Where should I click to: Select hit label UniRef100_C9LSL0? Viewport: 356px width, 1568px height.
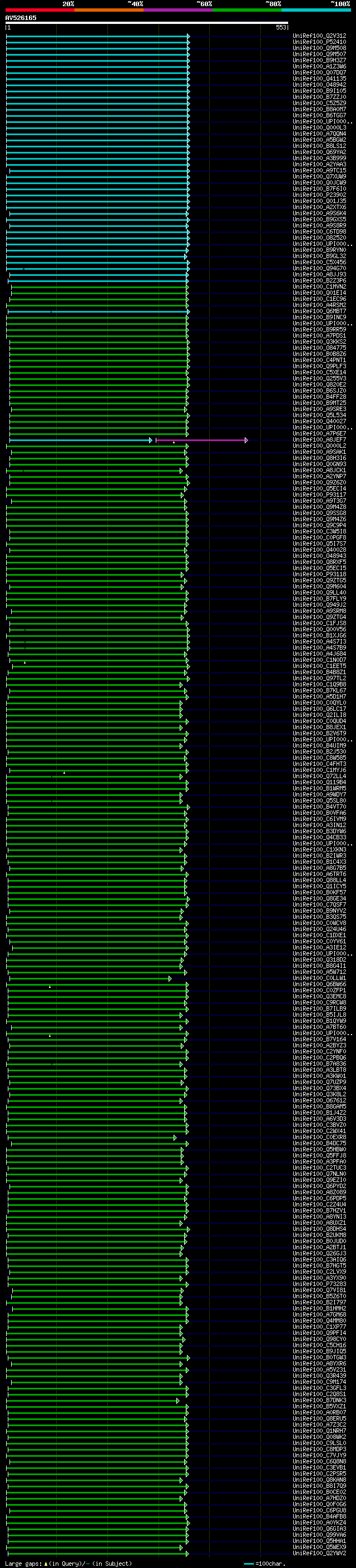(319, 1443)
